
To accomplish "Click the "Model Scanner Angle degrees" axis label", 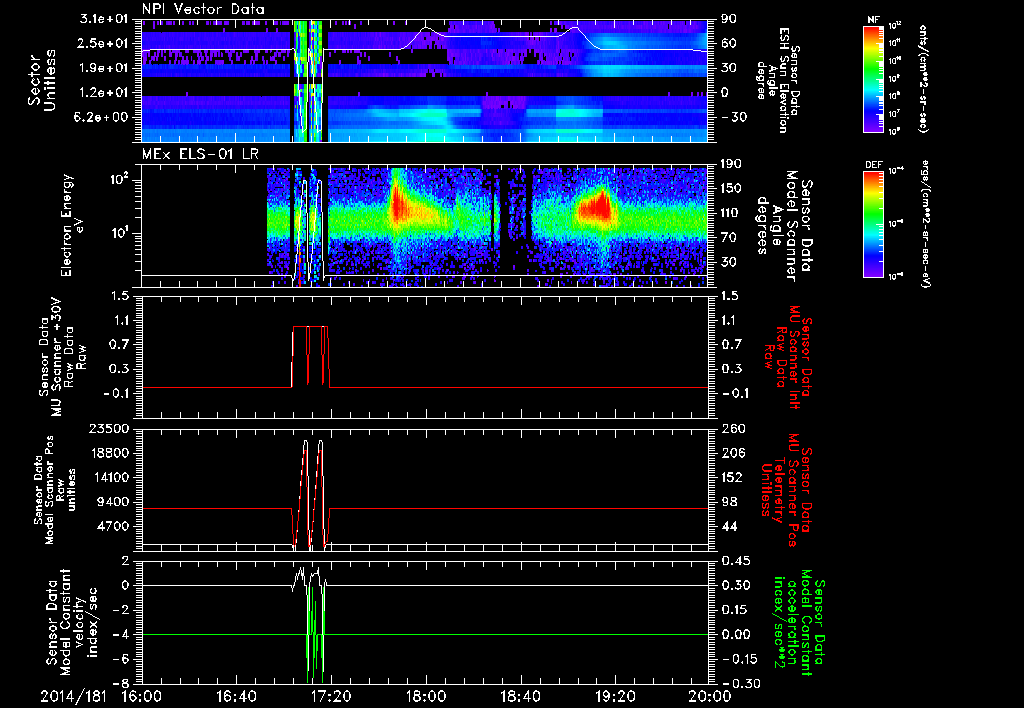I will pyautogui.click(x=784, y=225).
